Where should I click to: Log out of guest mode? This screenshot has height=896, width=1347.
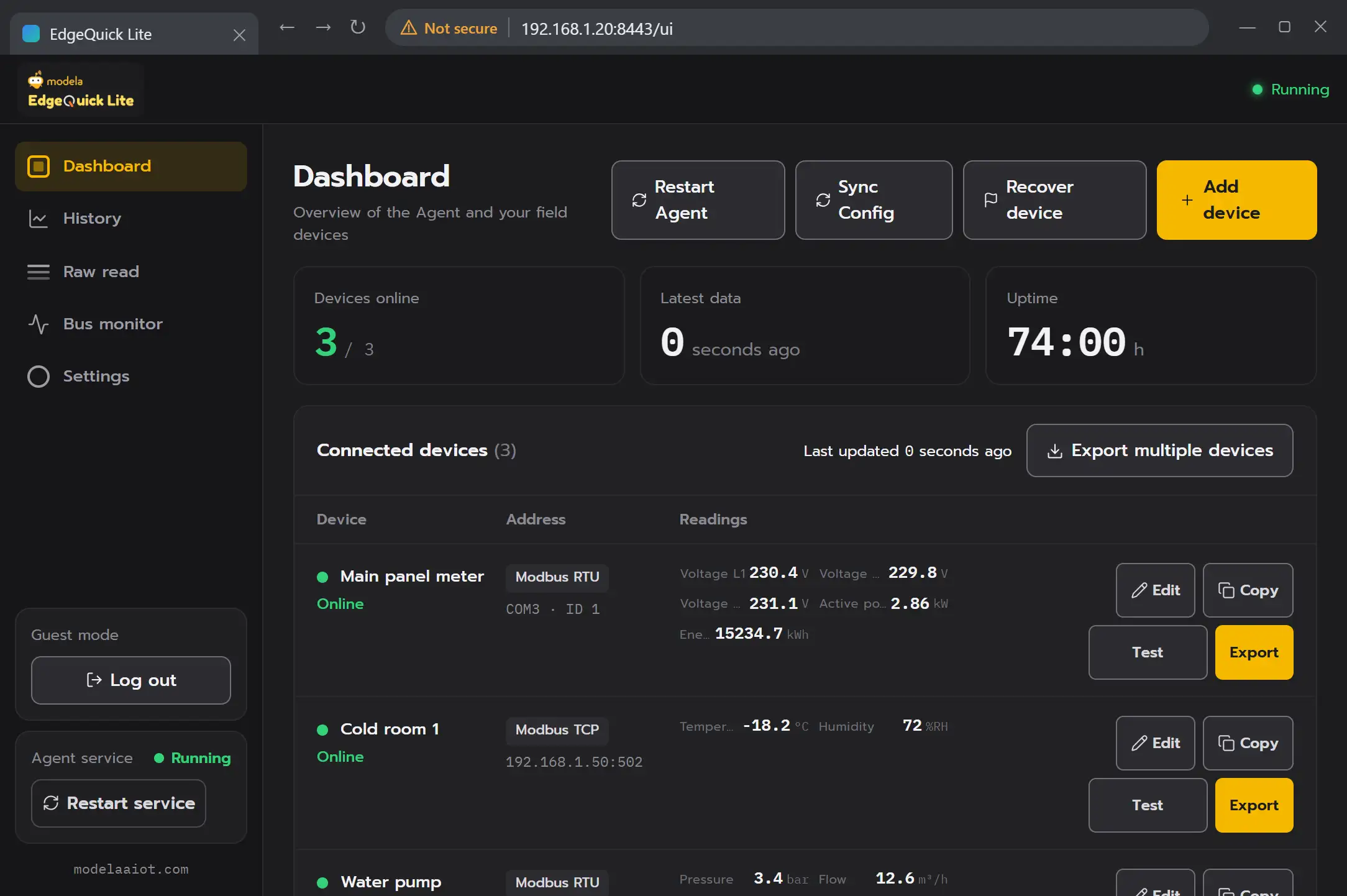pyautogui.click(x=131, y=680)
